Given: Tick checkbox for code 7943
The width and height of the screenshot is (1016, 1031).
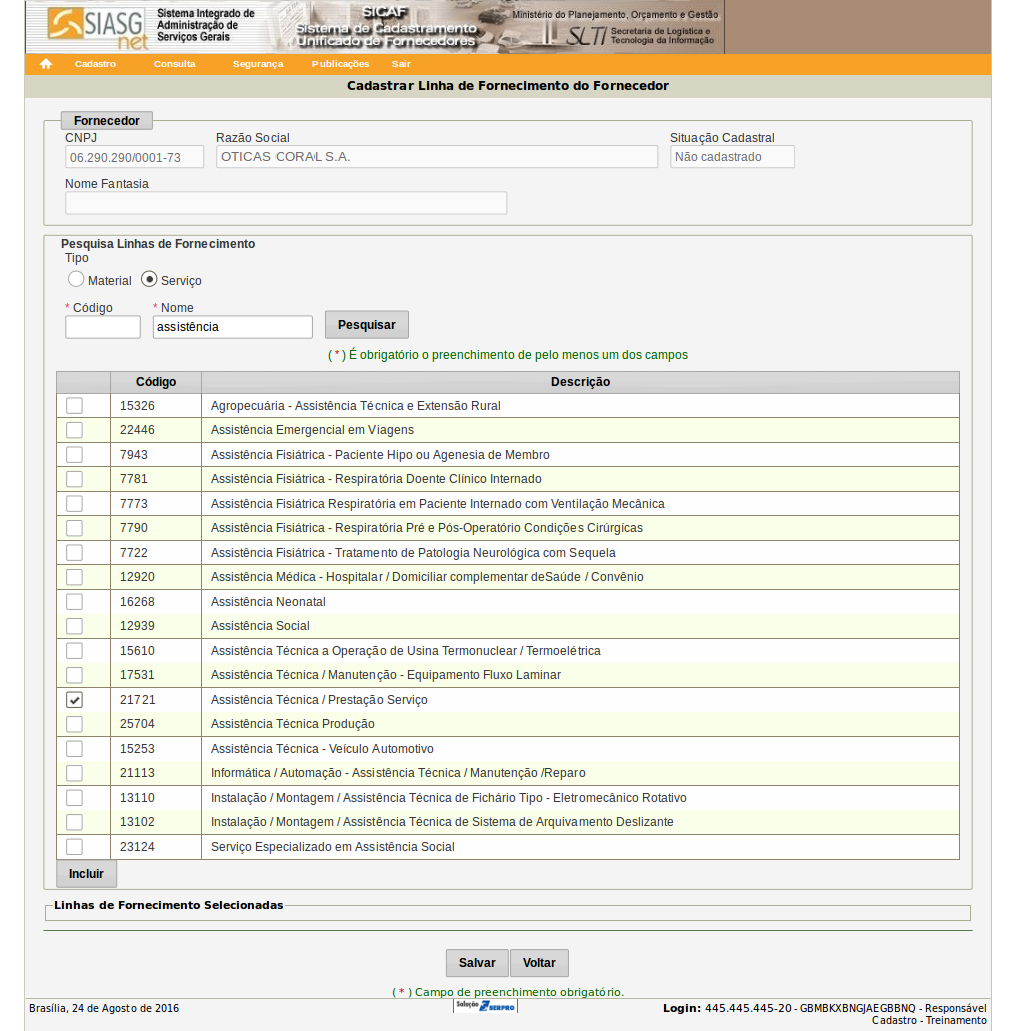Looking at the screenshot, I should pos(74,454).
